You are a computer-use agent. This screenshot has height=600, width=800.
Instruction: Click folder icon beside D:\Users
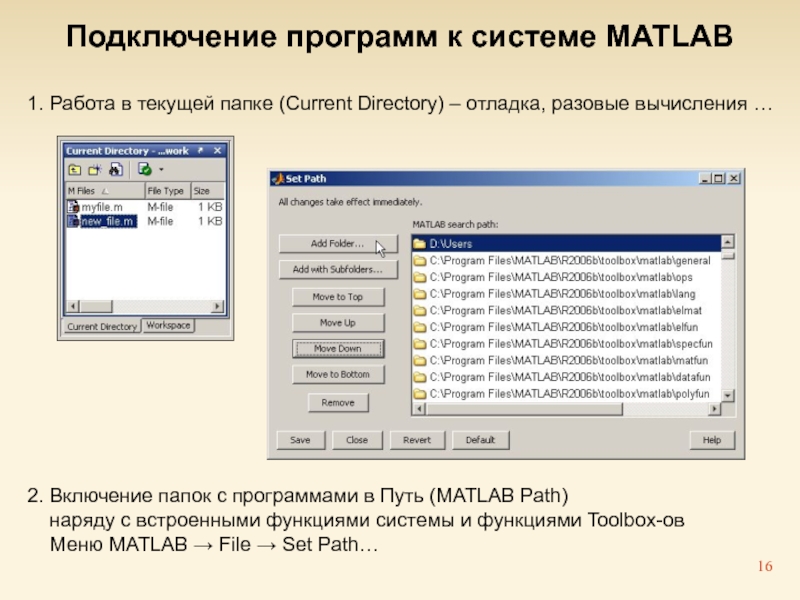pyautogui.click(x=420, y=244)
